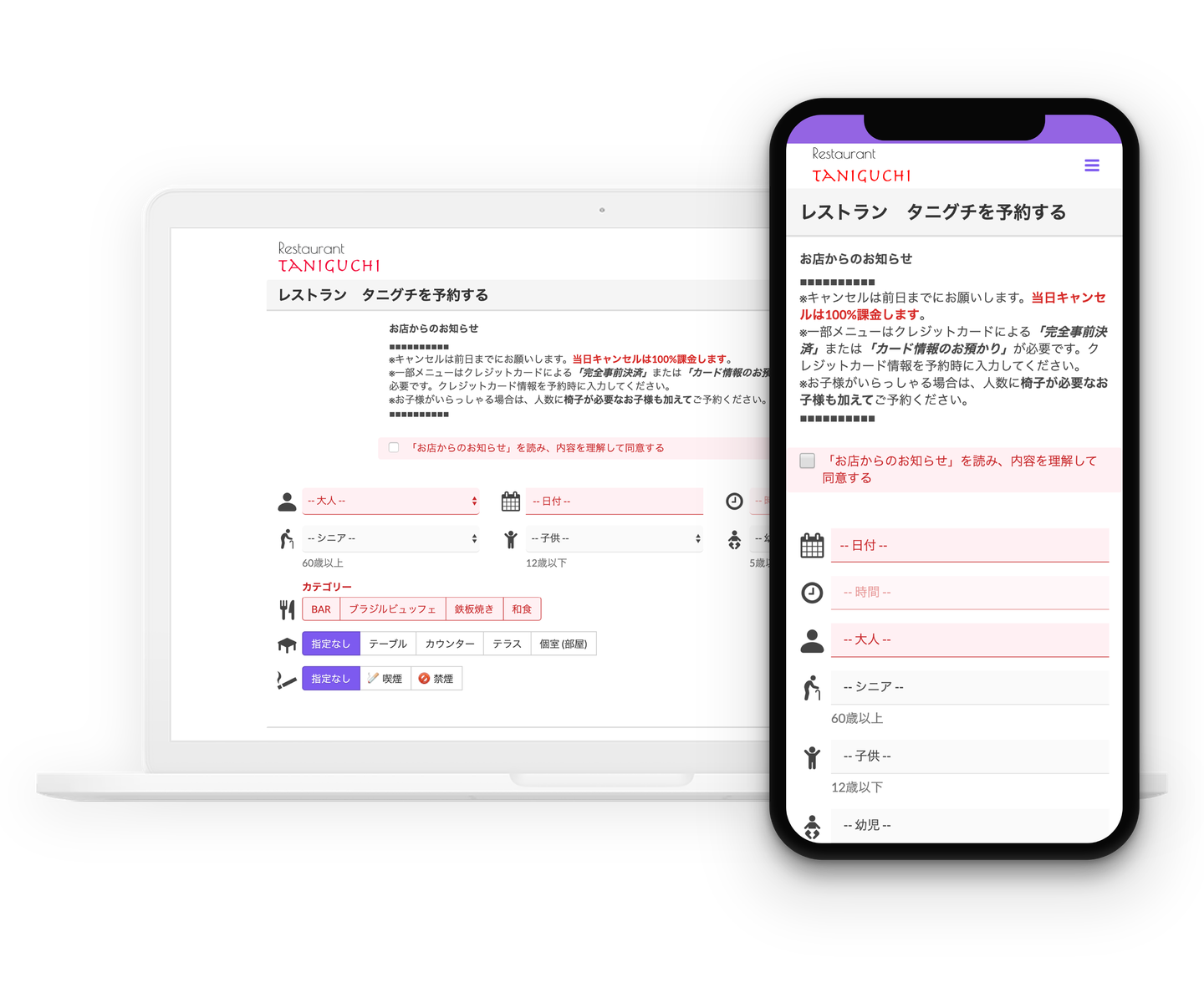The width and height of the screenshot is (1204, 988).
Task: Select the 和食 cuisine category button
Action: (x=522, y=609)
